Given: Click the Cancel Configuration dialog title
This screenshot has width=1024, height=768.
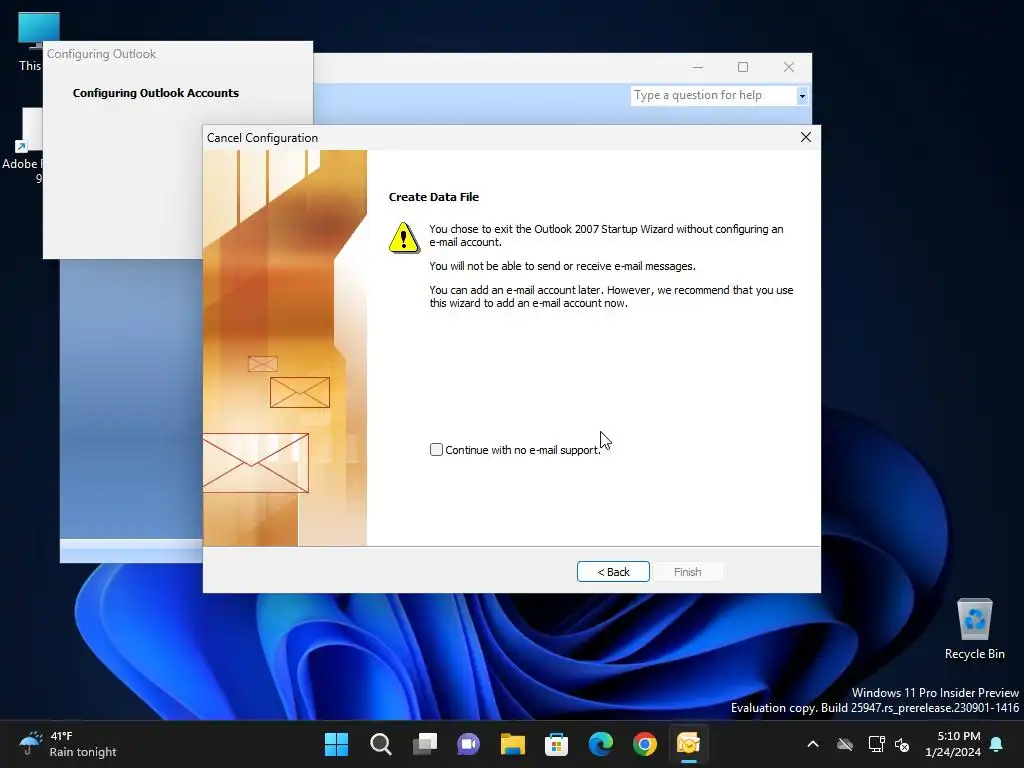Looking at the screenshot, I should tap(263, 138).
